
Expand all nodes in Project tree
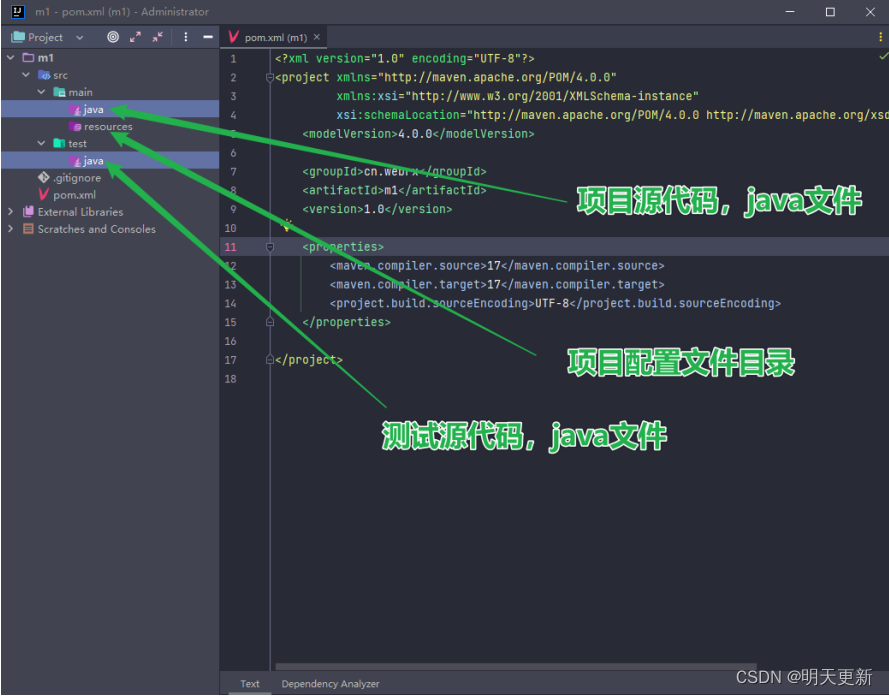pyautogui.click(x=135, y=37)
